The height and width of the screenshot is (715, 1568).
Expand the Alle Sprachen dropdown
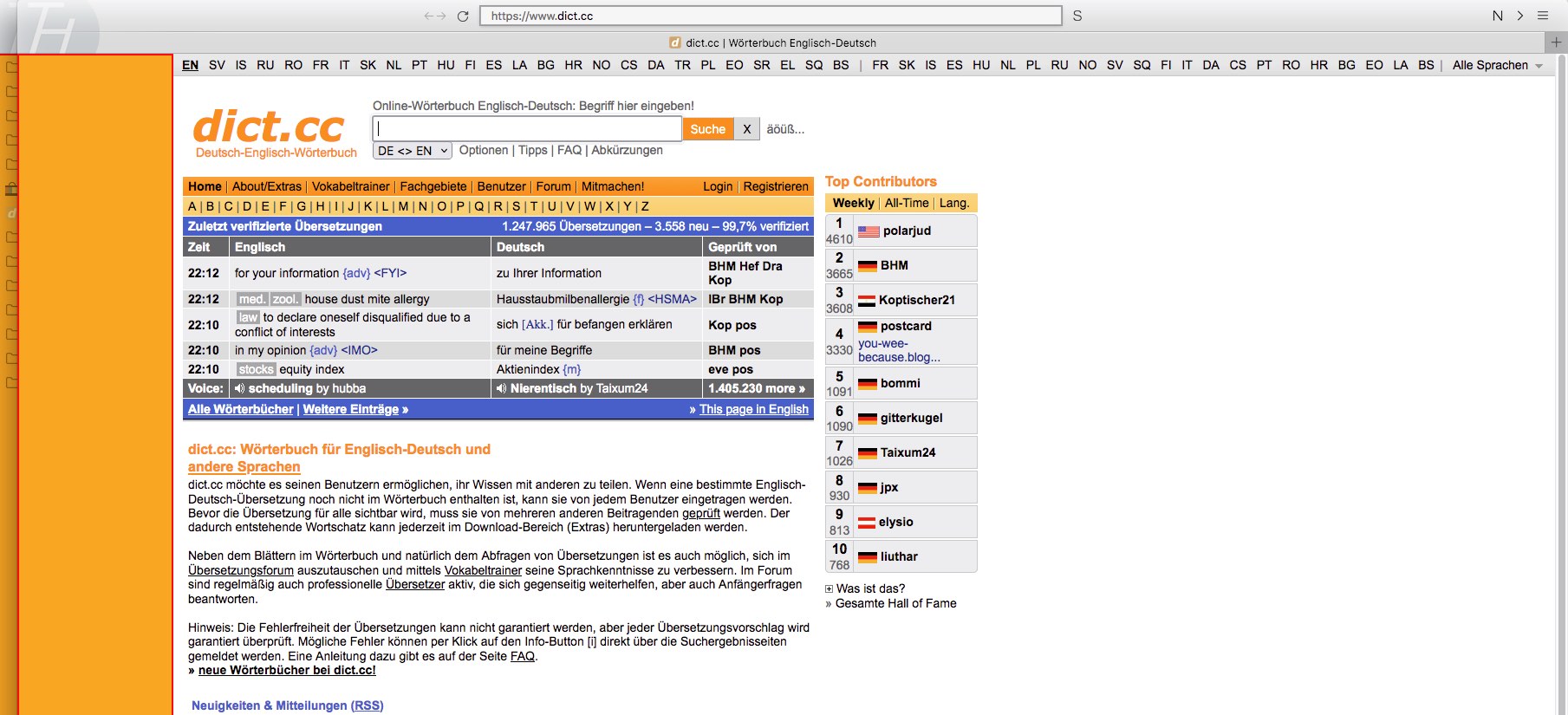(1497, 65)
